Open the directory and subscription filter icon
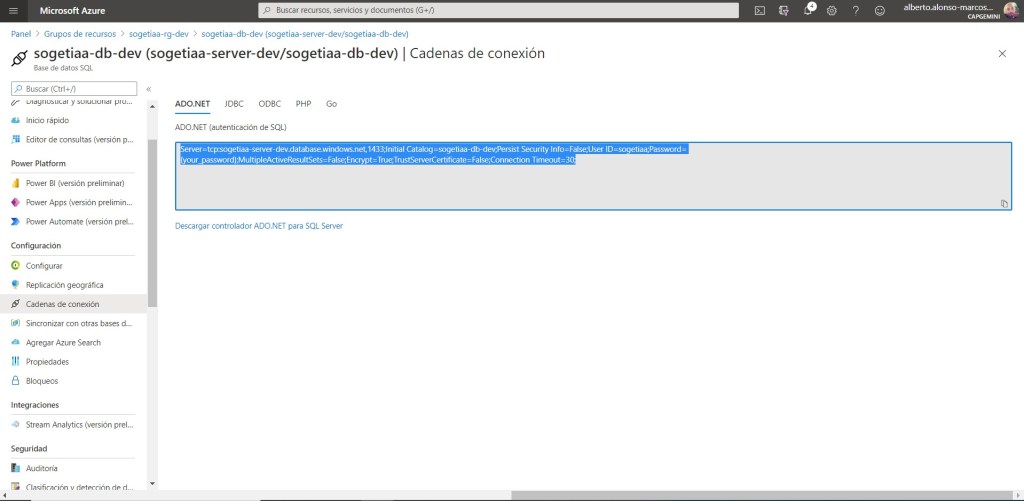1024x501 pixels. (x=784, y=10)
